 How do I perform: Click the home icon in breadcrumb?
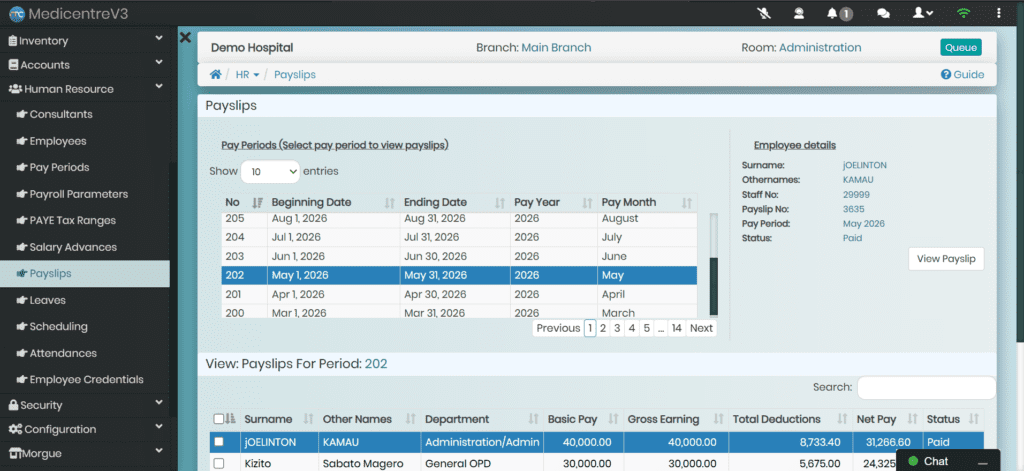tap(216, 74)
